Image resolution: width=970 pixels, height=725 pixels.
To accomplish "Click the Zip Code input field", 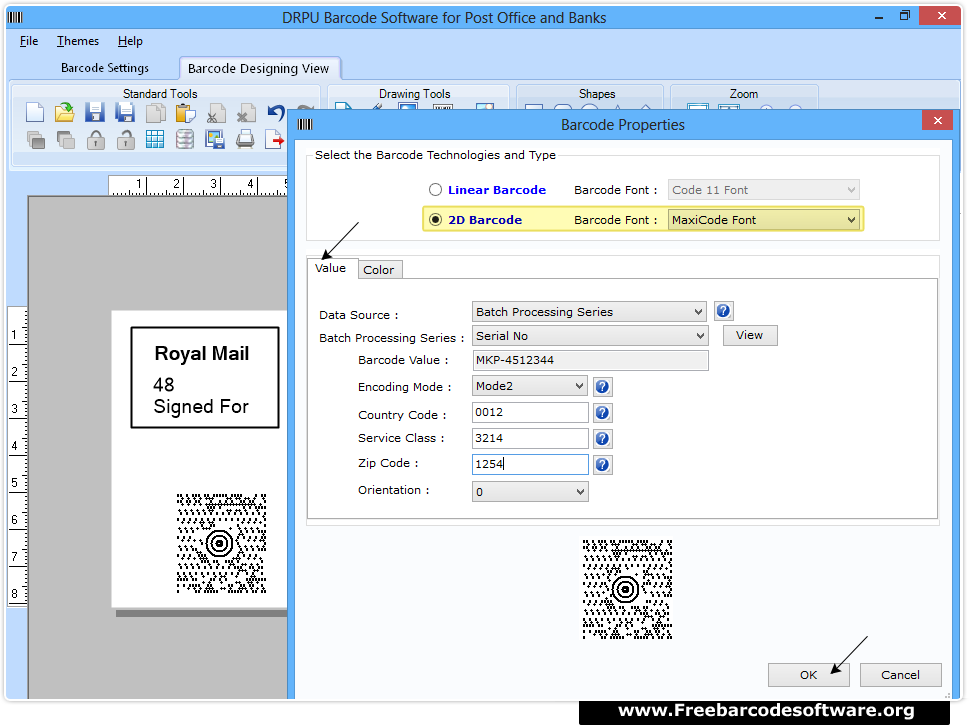I will click(530, 465).
